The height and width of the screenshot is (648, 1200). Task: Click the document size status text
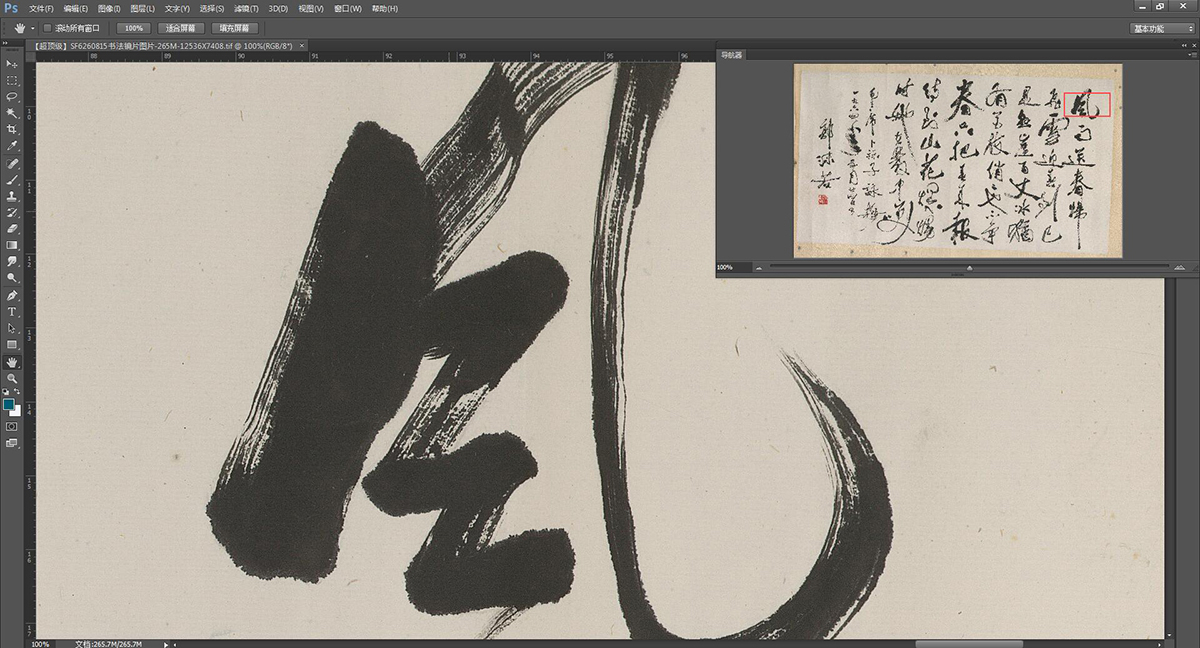tap(109, 644)
